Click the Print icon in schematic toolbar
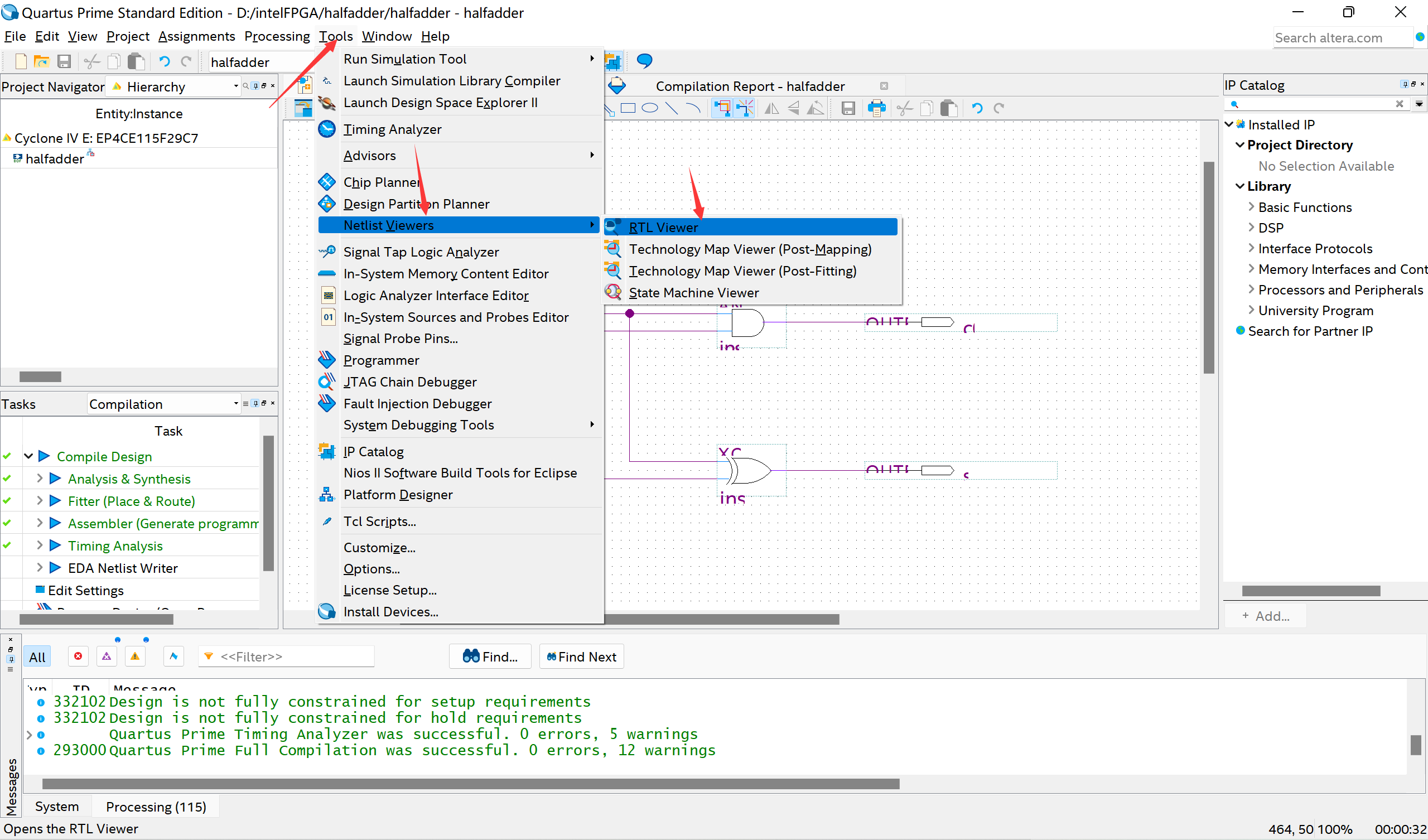The height and width of the screenshot is (840, 1428). coord(876,108)
